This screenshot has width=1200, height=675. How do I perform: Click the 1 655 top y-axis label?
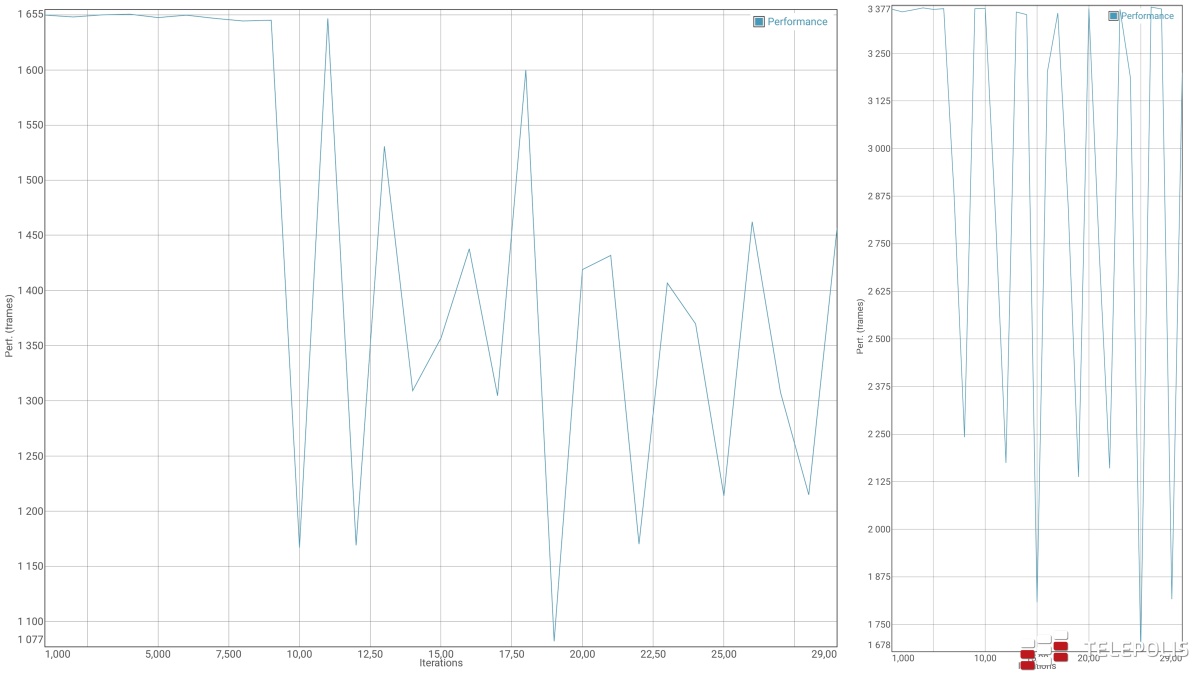(30, 14)
